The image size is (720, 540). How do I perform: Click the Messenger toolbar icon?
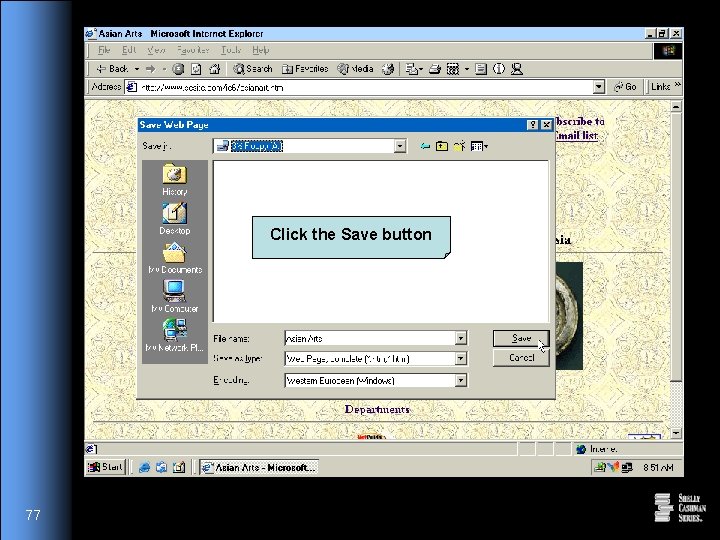517,69
